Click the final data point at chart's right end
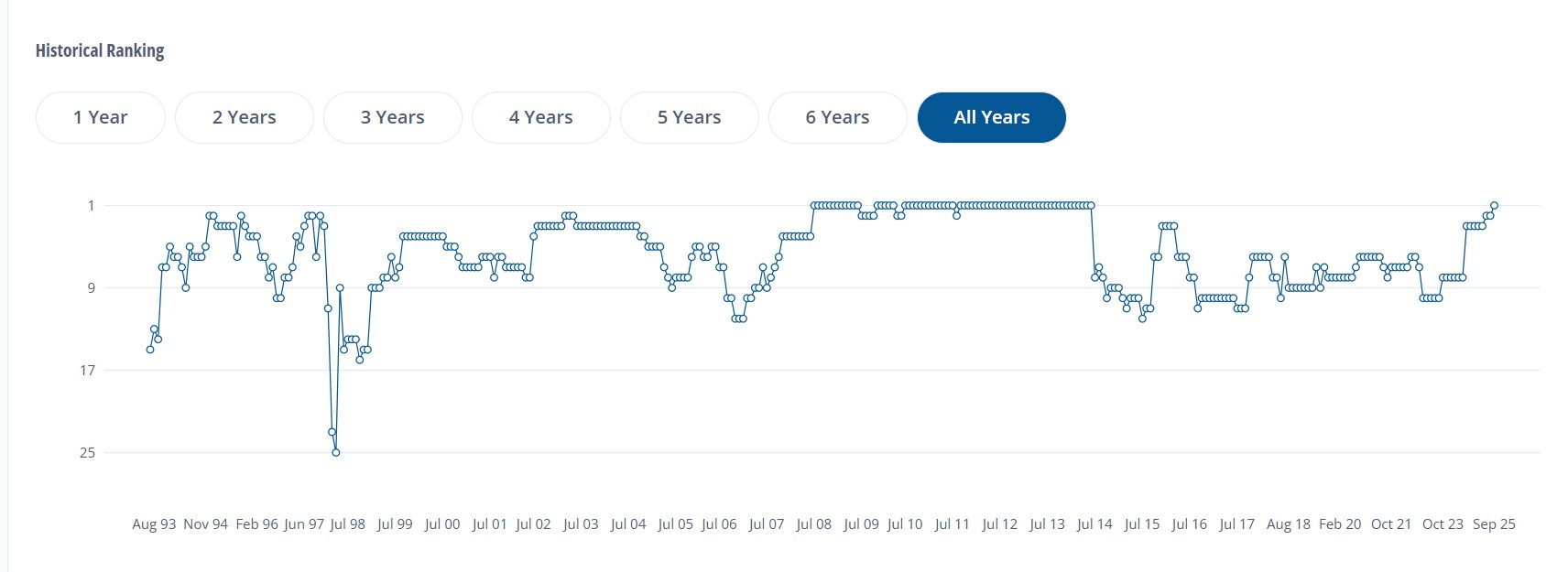1568x572 pixels. point(1494,206)
